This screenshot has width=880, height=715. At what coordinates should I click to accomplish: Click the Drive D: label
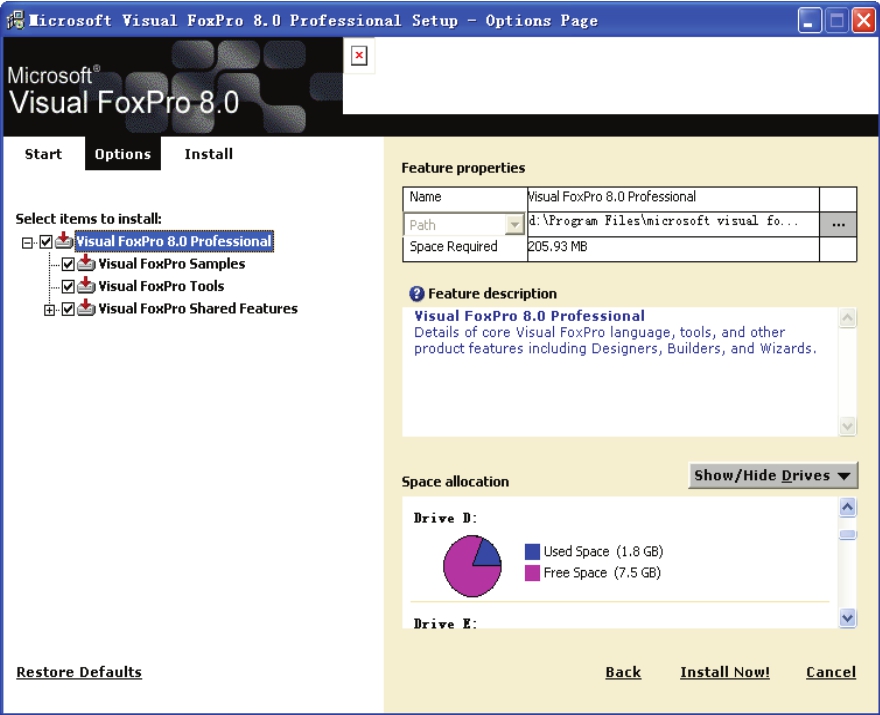(x=446, y=518)
